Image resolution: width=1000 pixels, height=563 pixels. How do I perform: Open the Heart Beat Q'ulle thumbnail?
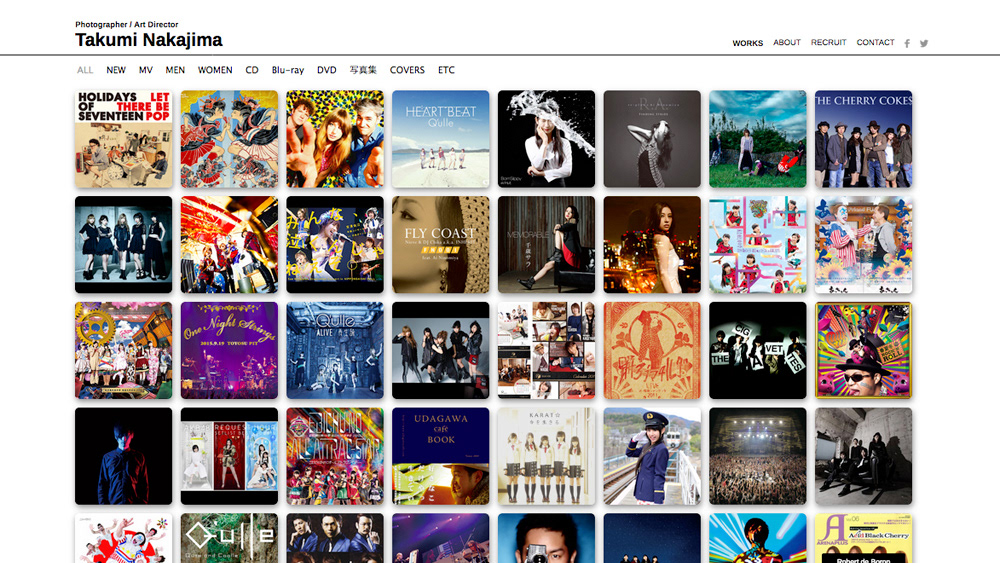(x=441, y=139)
